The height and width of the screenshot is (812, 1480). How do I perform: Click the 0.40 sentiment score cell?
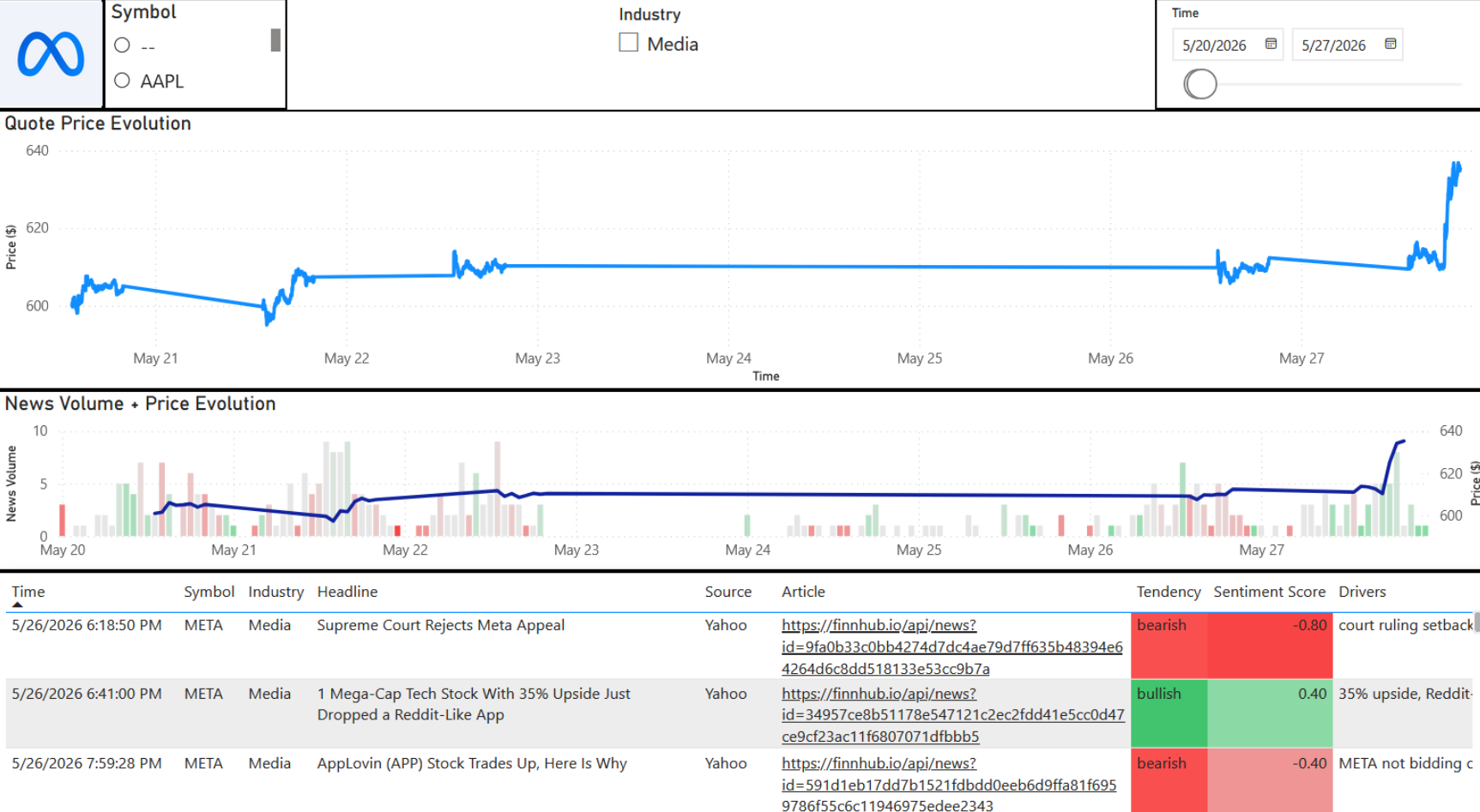pos(1270,713)
